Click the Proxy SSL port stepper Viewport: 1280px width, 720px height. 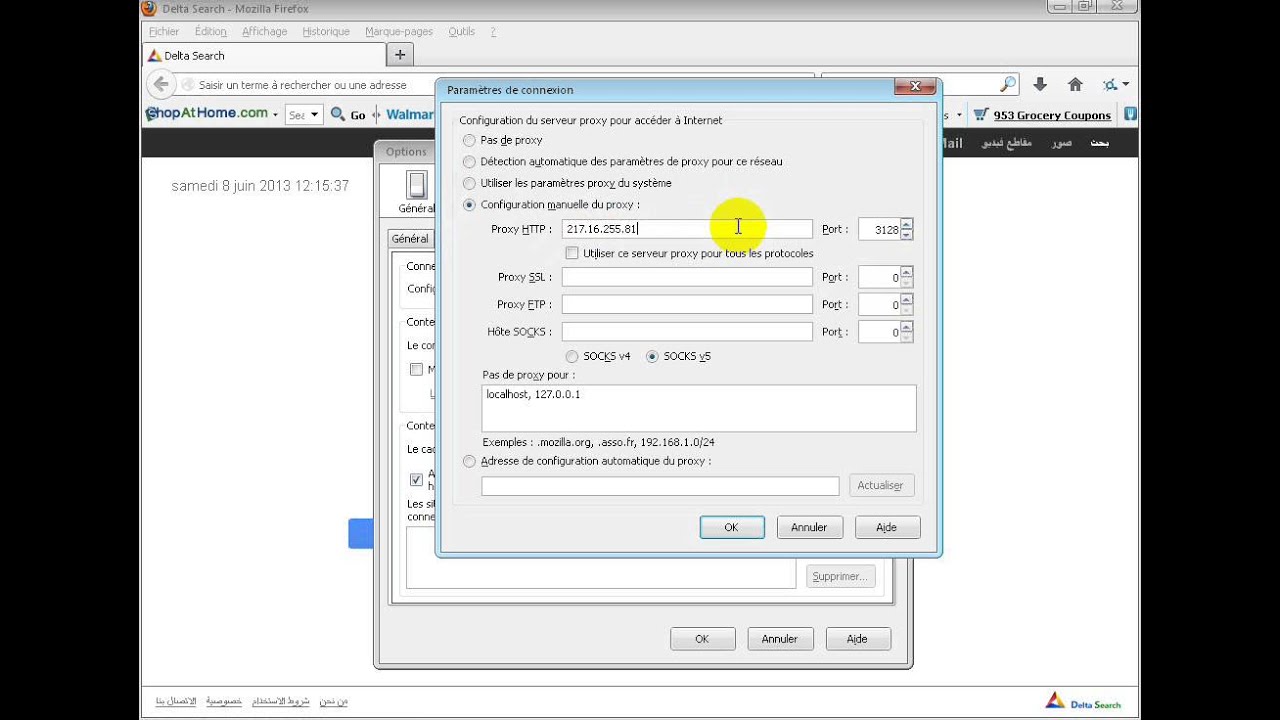(x=906, y=277)
